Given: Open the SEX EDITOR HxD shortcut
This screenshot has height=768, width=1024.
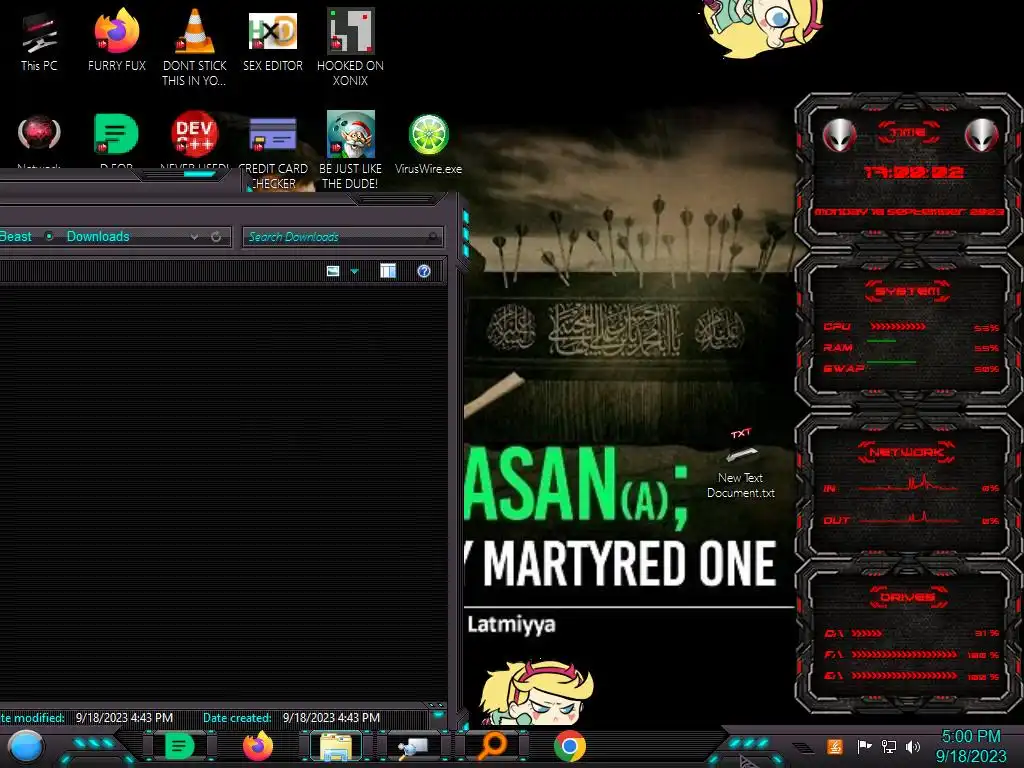Looking at the screenshot, I should pyautogui.click(x=273, y=41).
